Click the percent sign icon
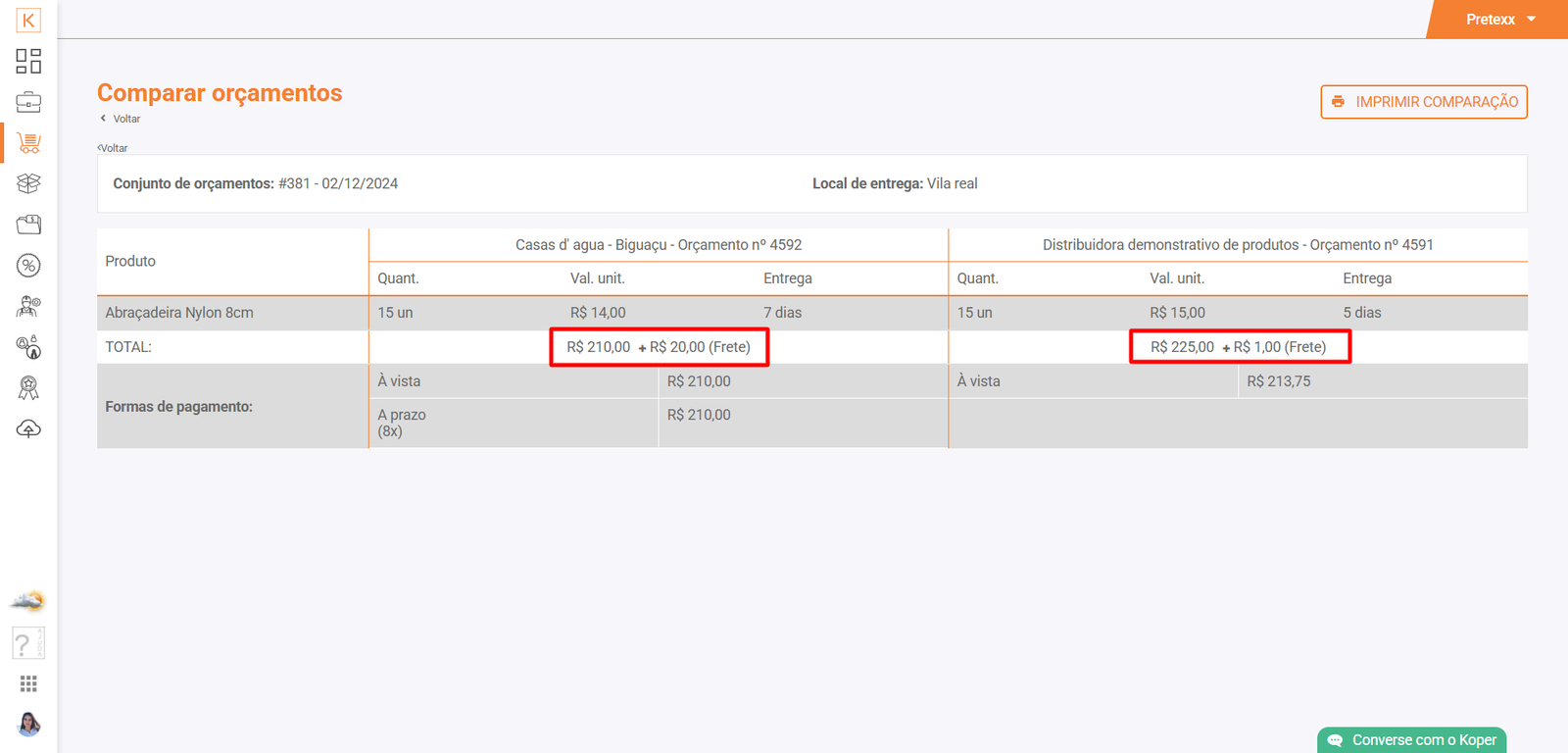The image size is (1568, 753). (28, 266)
